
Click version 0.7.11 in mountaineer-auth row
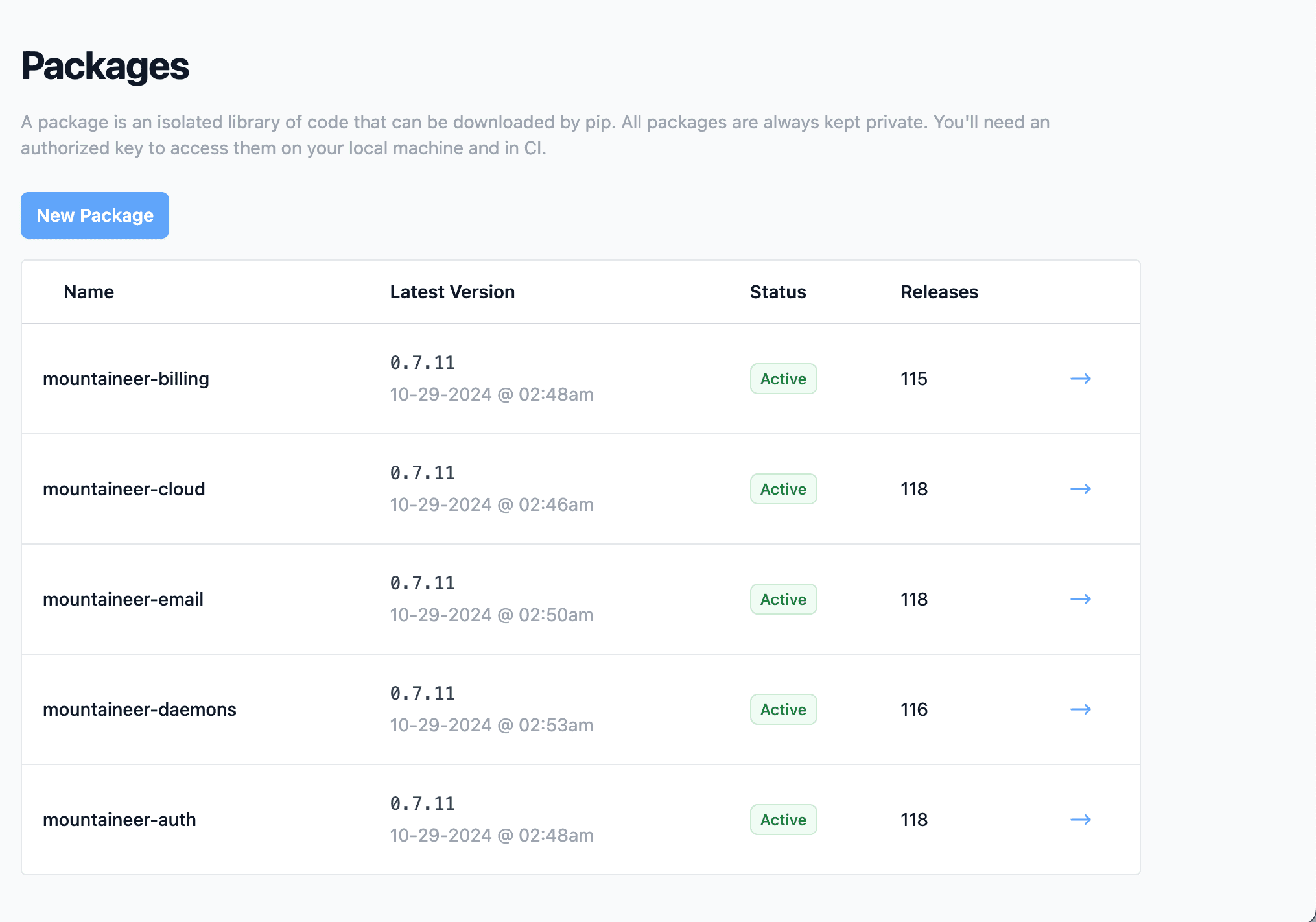tap(423, 803)
